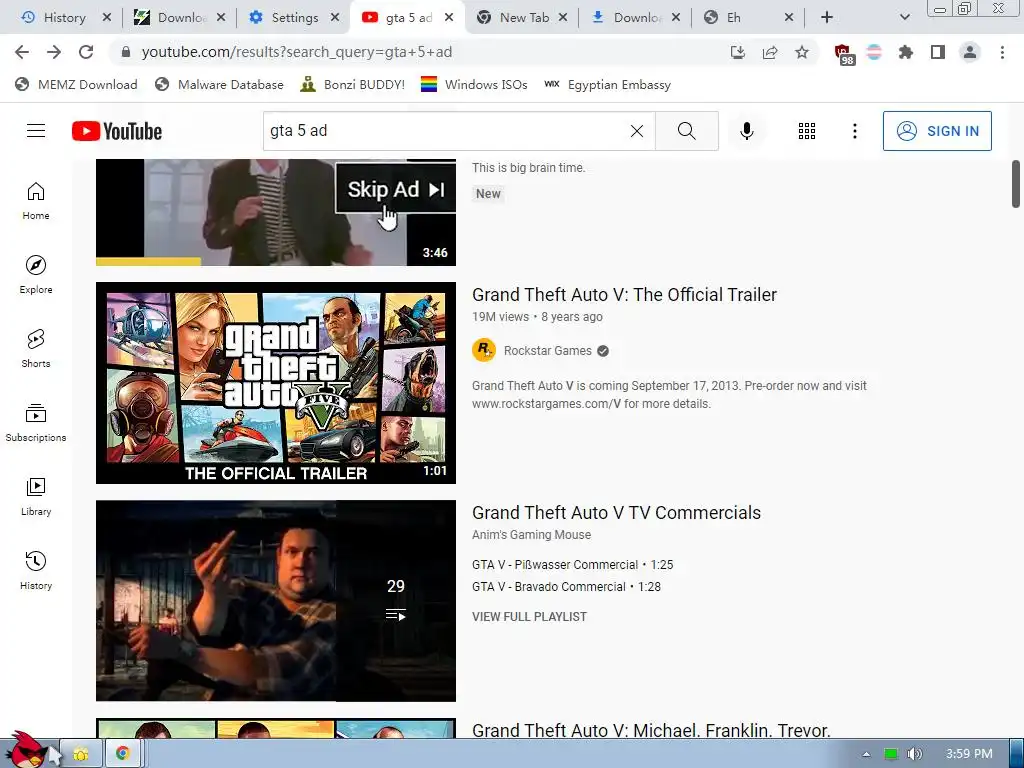This screenshot has height=768, width=1024.
Task: Click the page vertical scrollbar thumb
Action: coord(1016,184)
